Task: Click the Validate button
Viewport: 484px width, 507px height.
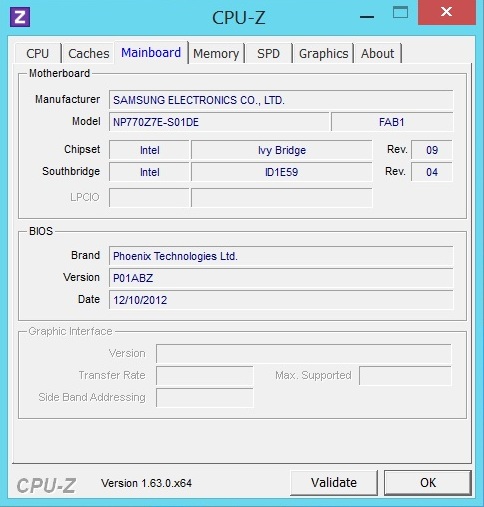Action: click(334, 483)
